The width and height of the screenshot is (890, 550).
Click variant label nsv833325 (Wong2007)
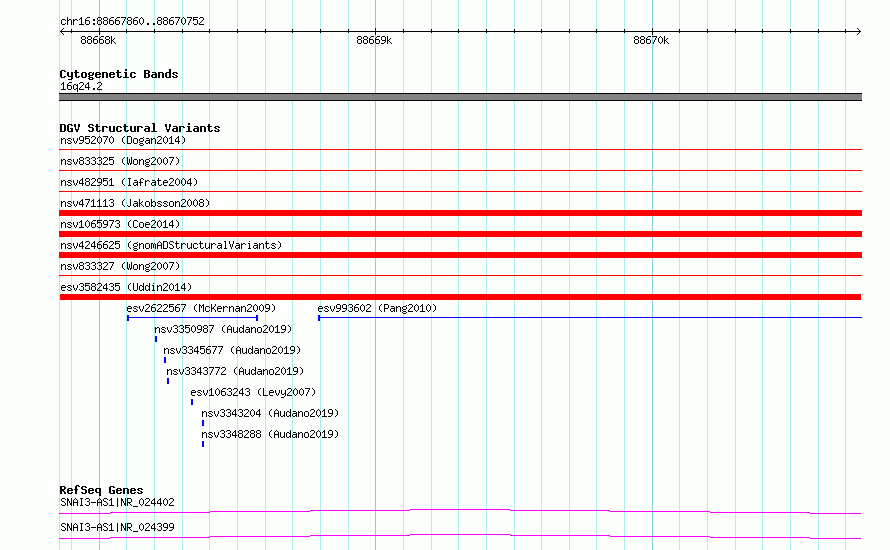120,161
